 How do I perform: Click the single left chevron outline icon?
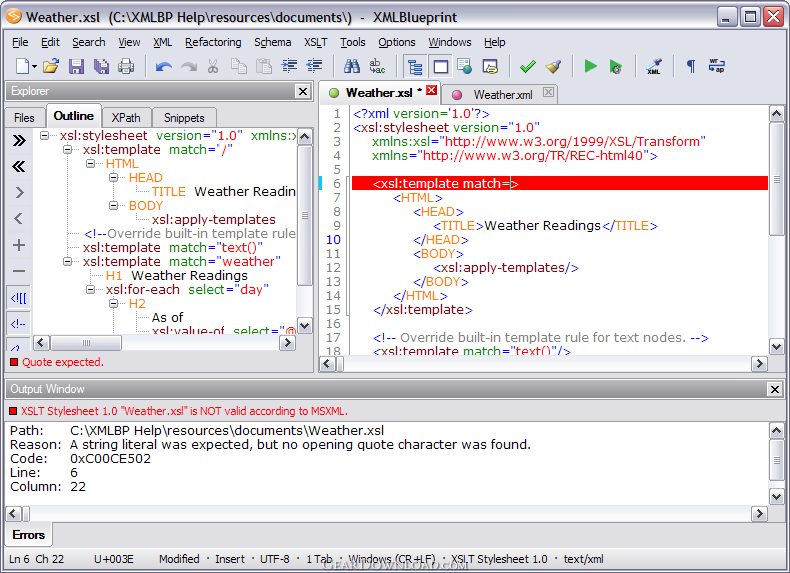click(19, 219)
